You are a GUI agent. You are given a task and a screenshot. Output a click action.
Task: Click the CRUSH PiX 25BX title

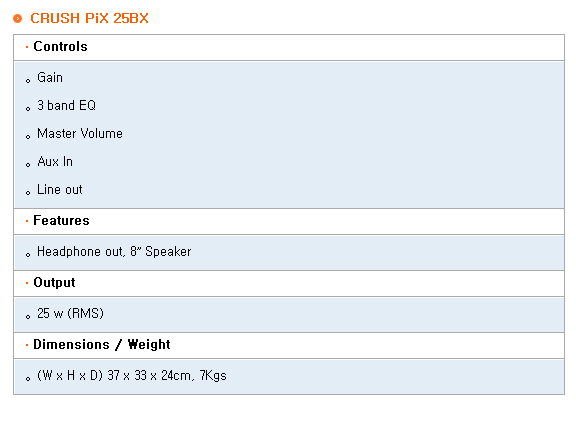89,18
